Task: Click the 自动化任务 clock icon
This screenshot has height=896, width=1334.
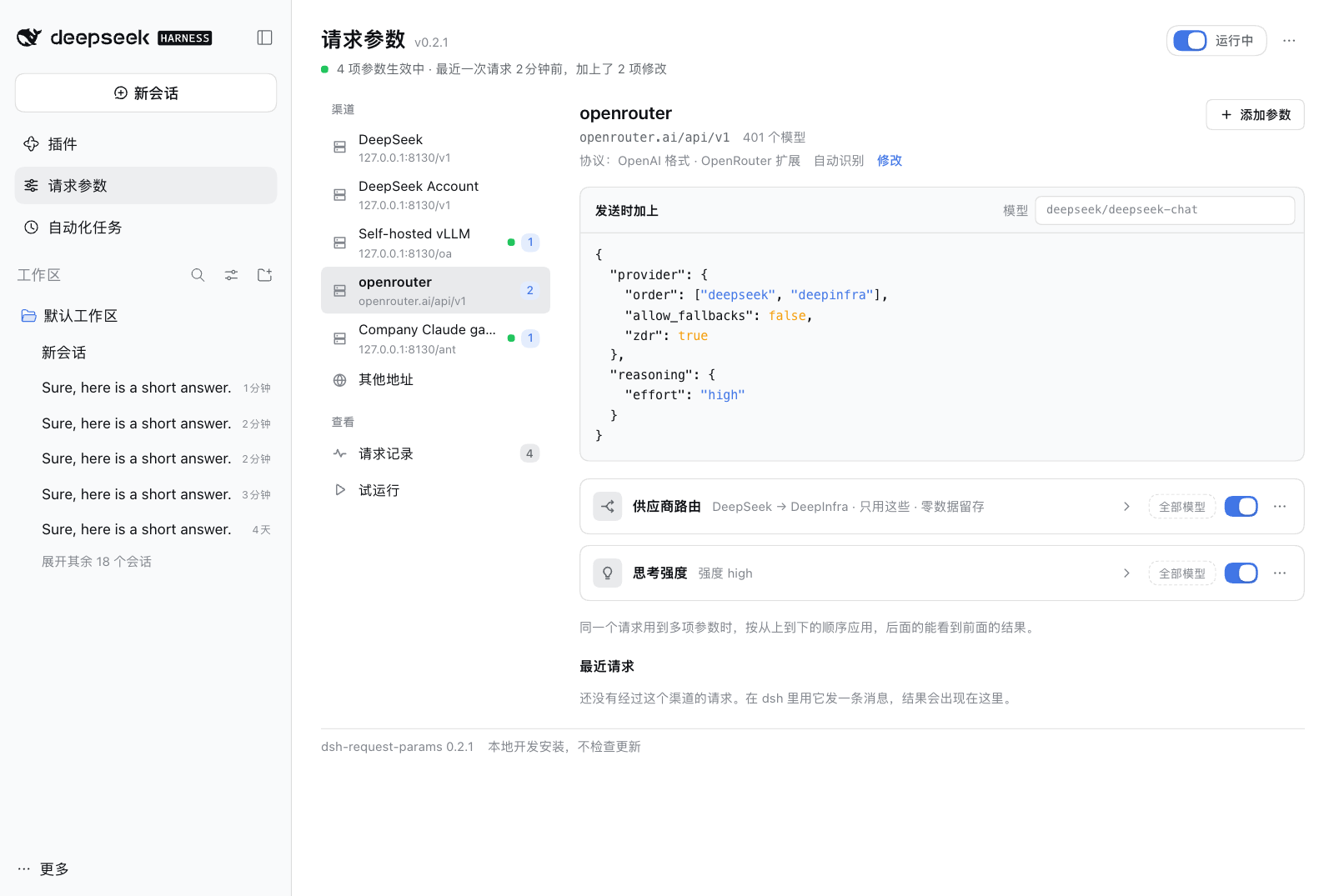Action: click(x=31, y=227)
